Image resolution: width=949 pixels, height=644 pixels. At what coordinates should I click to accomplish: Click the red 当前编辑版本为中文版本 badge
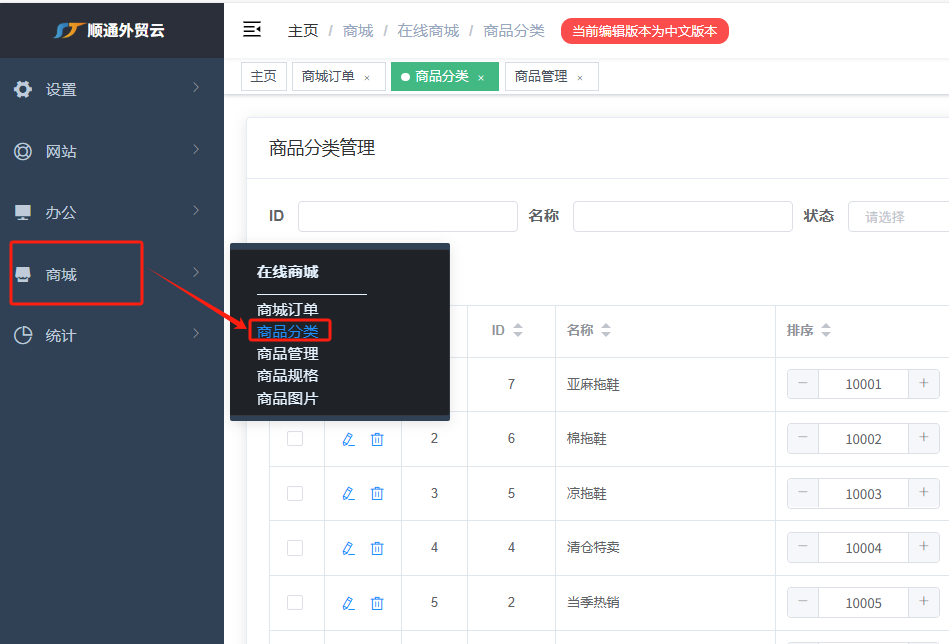(645, 31)
